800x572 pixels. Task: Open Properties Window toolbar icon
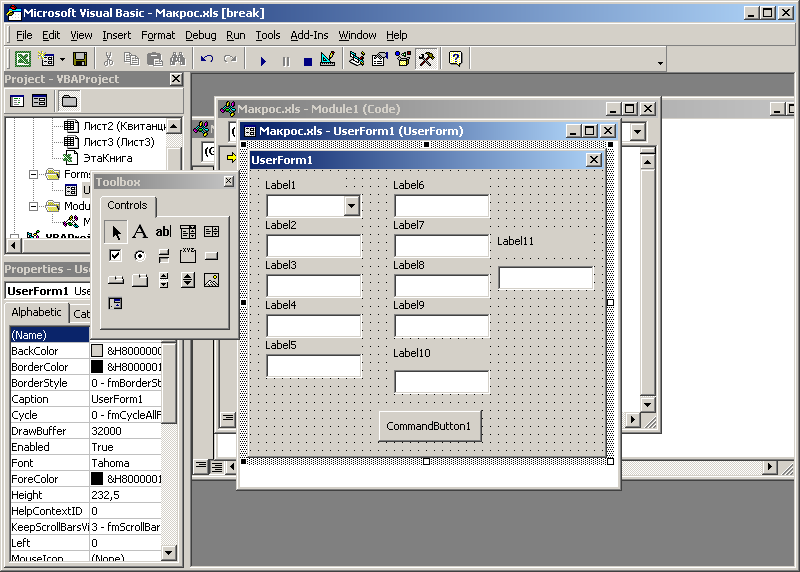[x=380, y=59]
